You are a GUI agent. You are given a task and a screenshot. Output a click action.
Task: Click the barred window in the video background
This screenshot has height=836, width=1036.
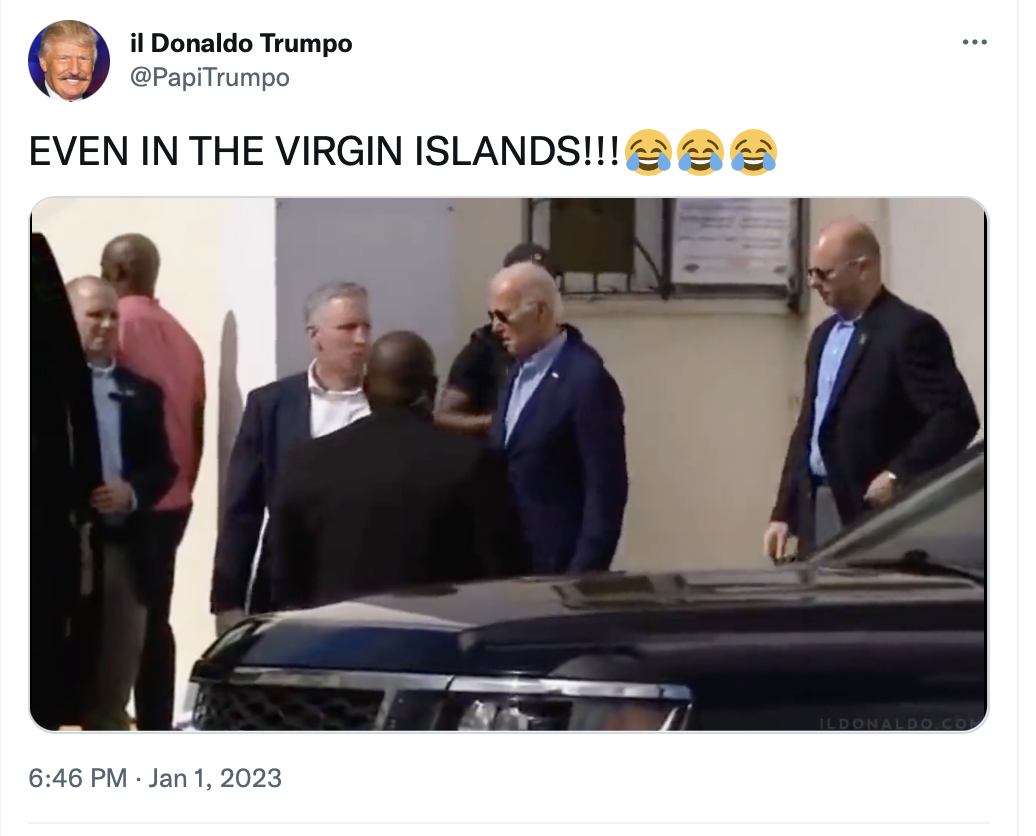(x=595, y=245)
